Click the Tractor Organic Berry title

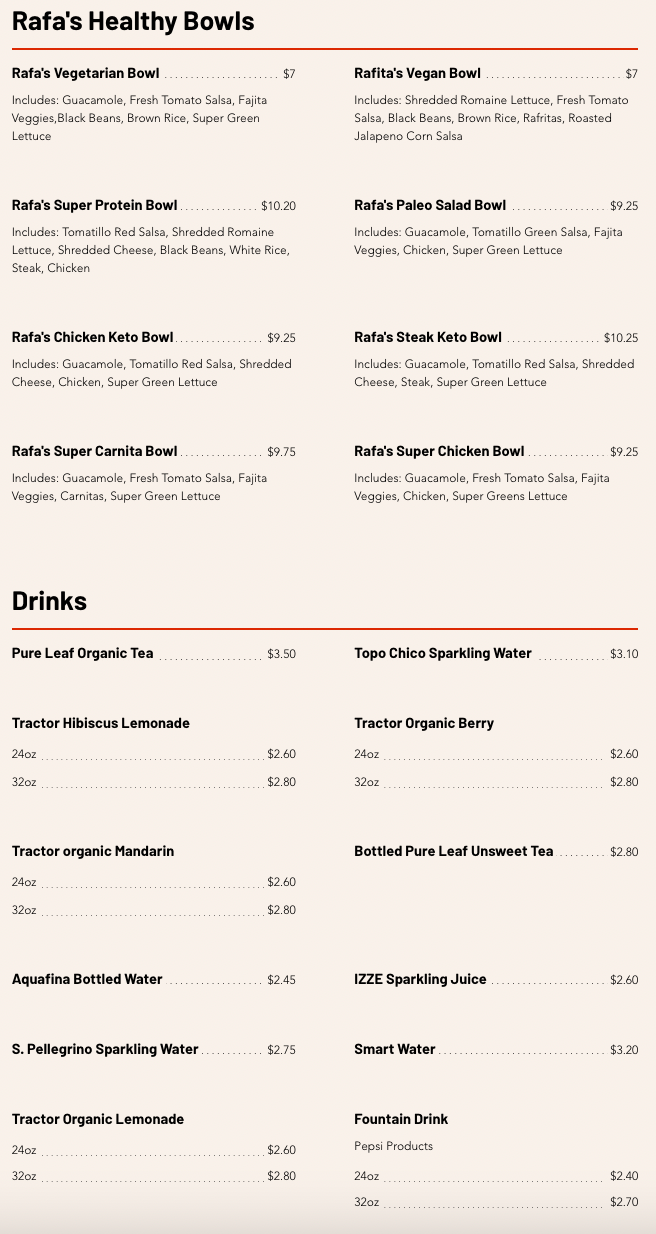pos(424,723)
